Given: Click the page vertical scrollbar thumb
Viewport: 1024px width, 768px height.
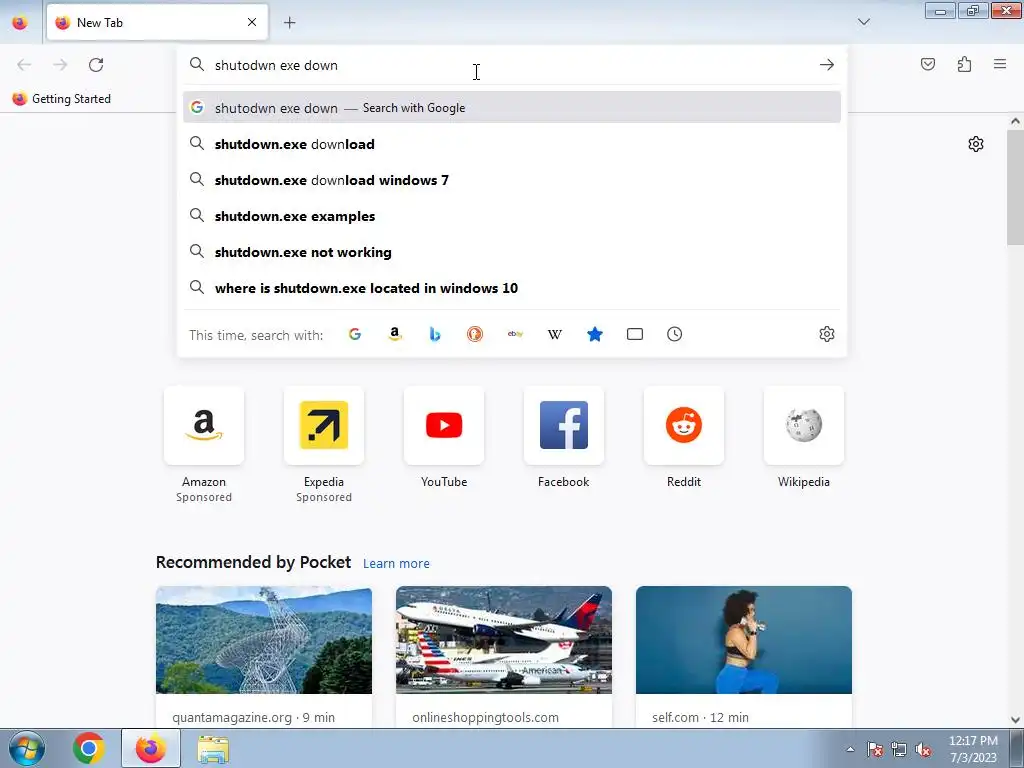Looking at the screenshot, I should (x=1015, y=187).
